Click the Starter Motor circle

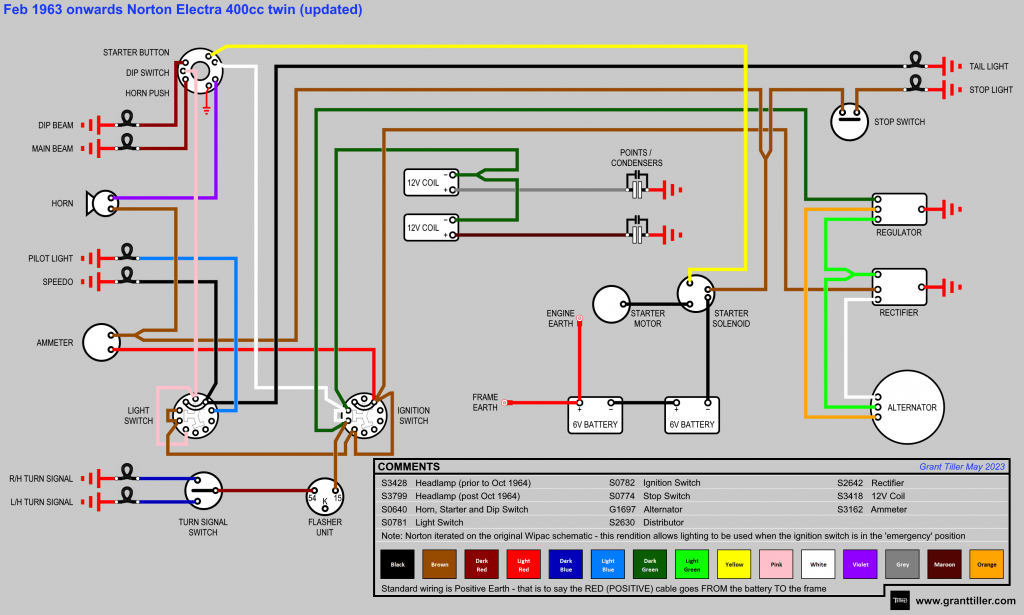pyautogui.click(x=612, y=304)
